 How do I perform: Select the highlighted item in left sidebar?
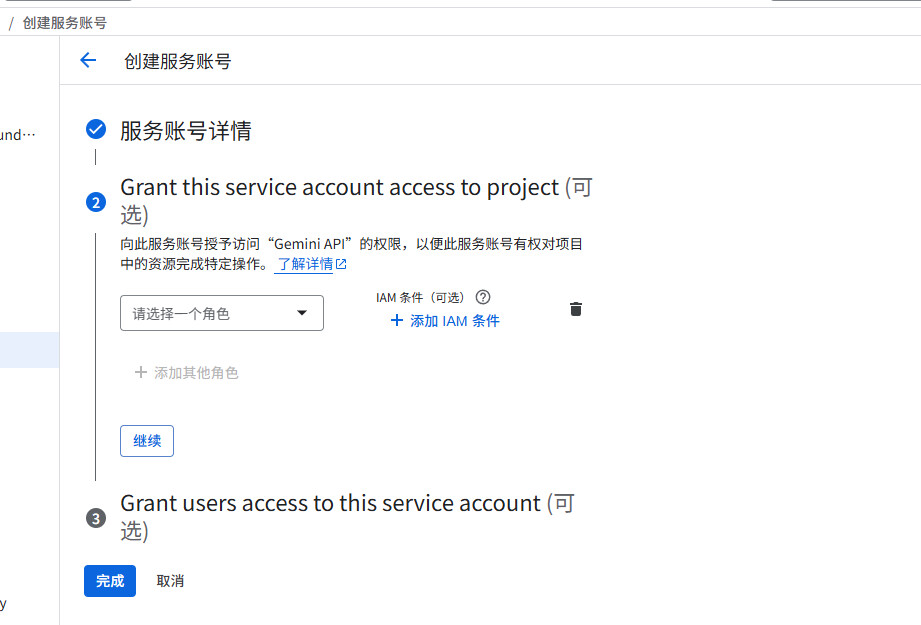pyautogui.click(x=29, y=350)
